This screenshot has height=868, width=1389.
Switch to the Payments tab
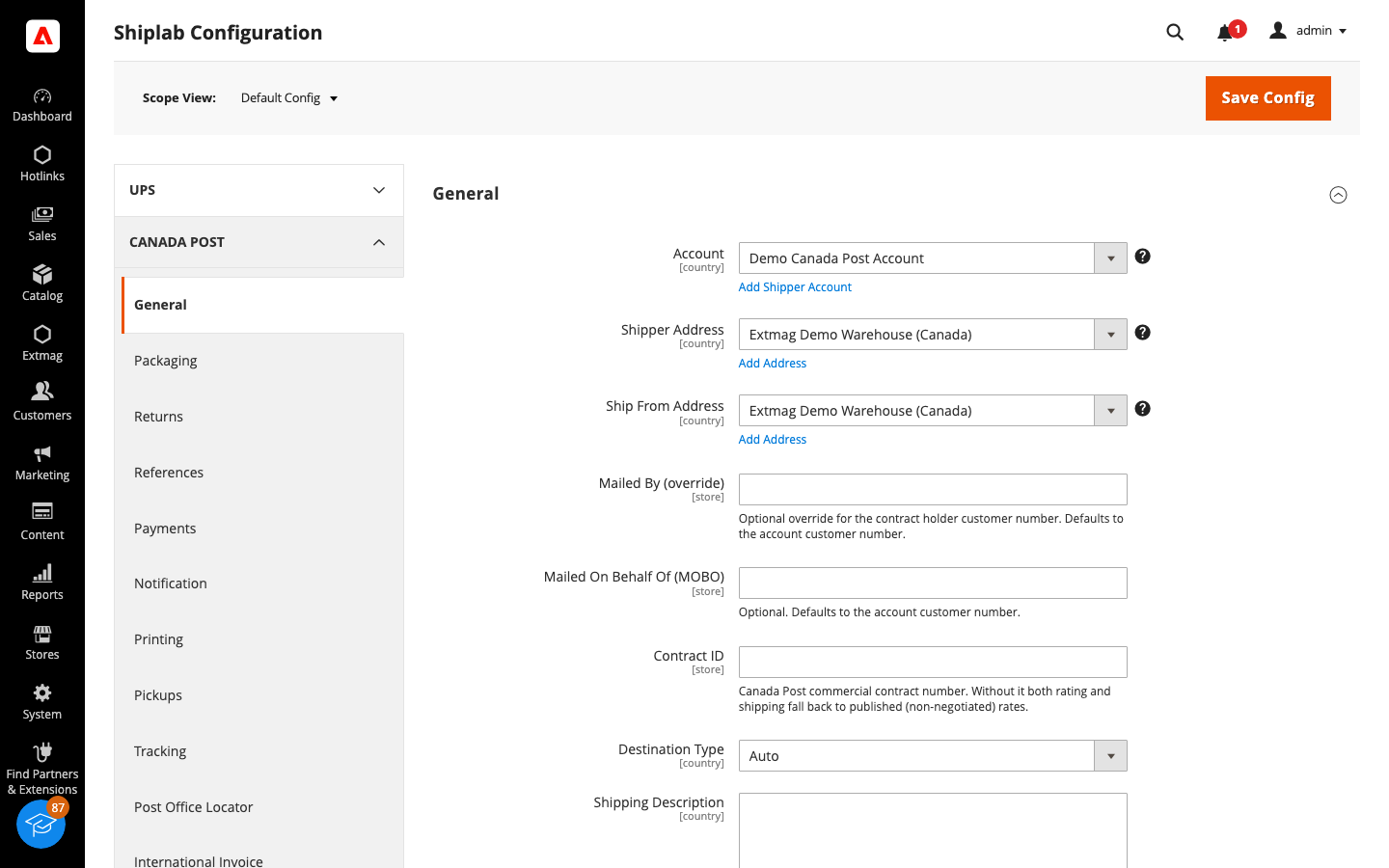click(x=262, y=529)
